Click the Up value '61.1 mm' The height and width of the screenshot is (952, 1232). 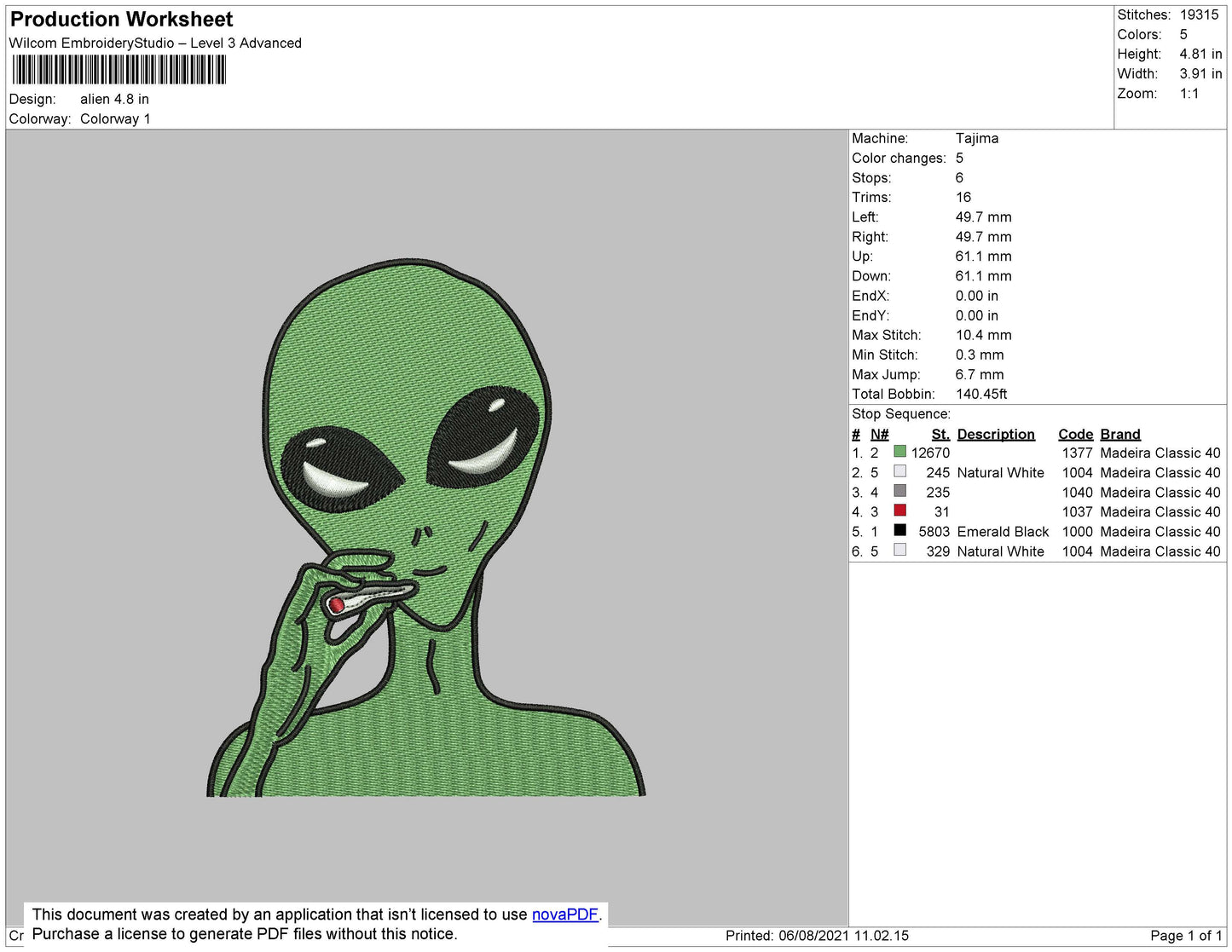[x=984, y=257]
